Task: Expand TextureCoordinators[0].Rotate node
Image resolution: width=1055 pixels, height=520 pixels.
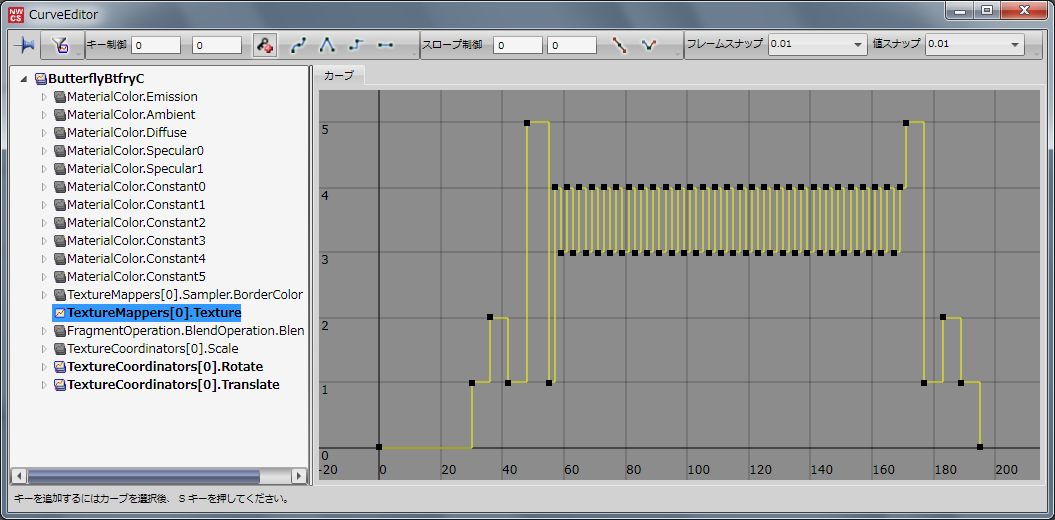Action: tap(43, 367)
